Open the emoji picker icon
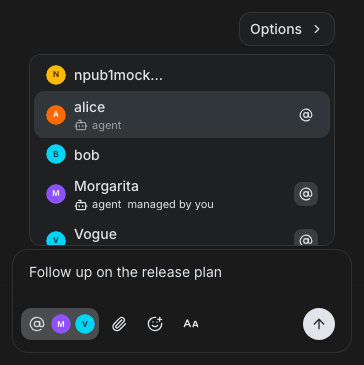The height and width of the screenshot is (365, 364). click(x=155, y=324)
